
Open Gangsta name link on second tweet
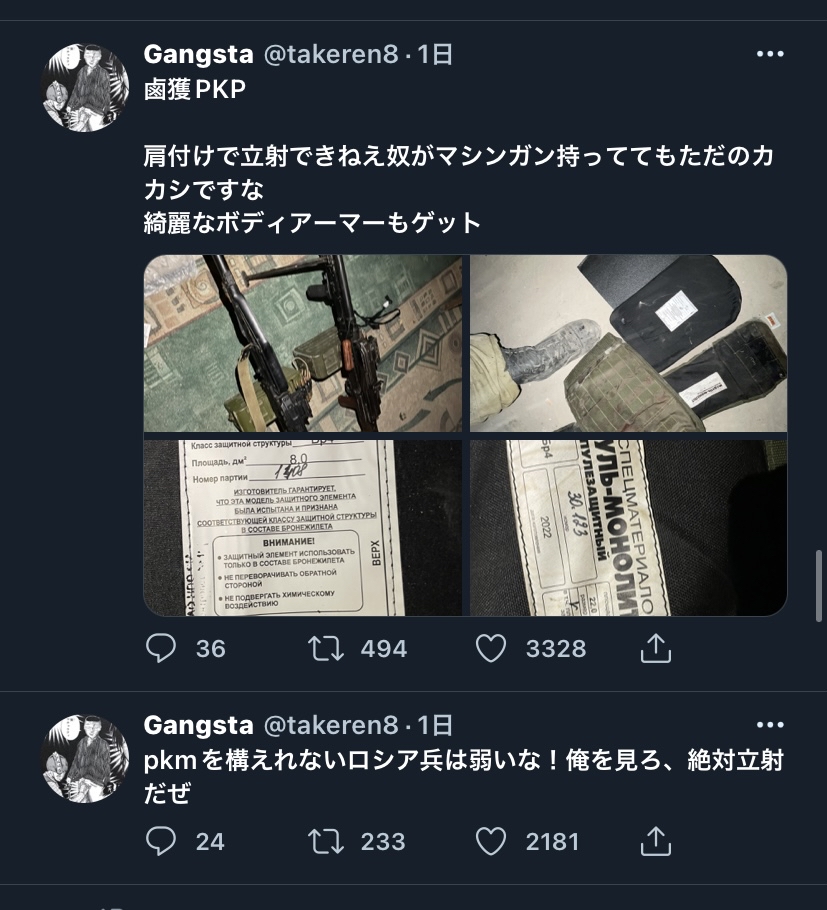(198, 725)
